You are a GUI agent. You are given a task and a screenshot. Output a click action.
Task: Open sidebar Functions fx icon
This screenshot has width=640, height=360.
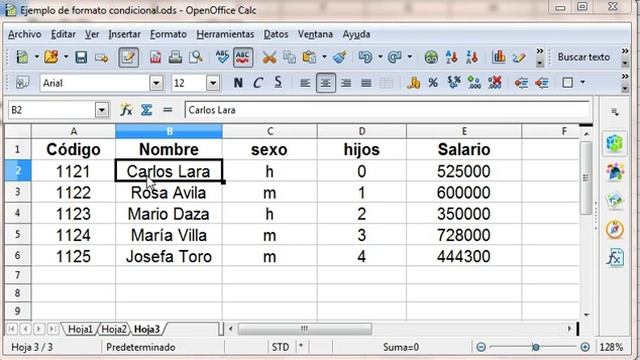tap(615, 258)
